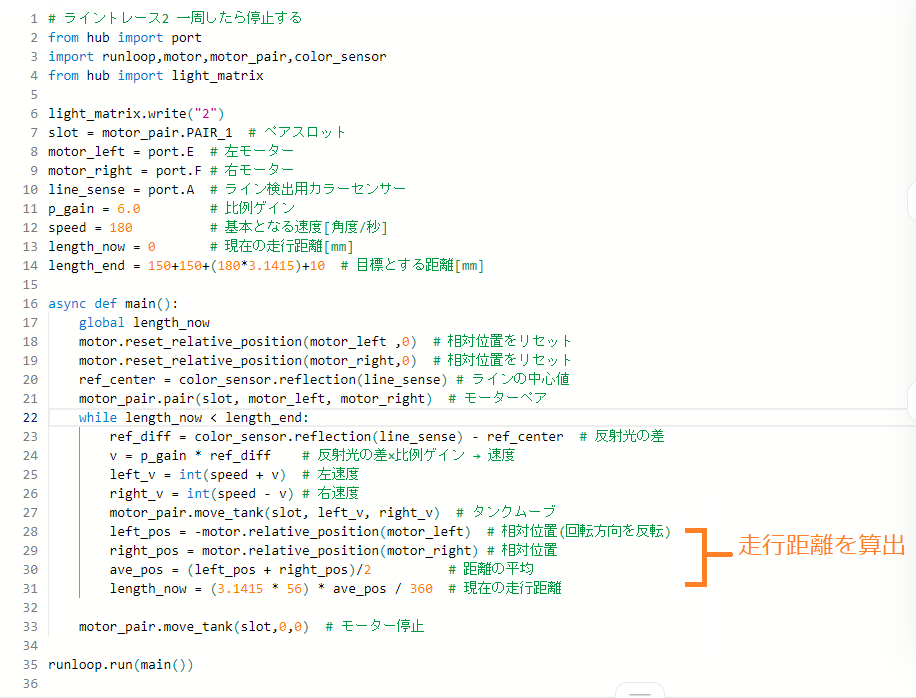Click the 'async def main():' line
This screenshot has width=916, height=698.
point(112,303)
